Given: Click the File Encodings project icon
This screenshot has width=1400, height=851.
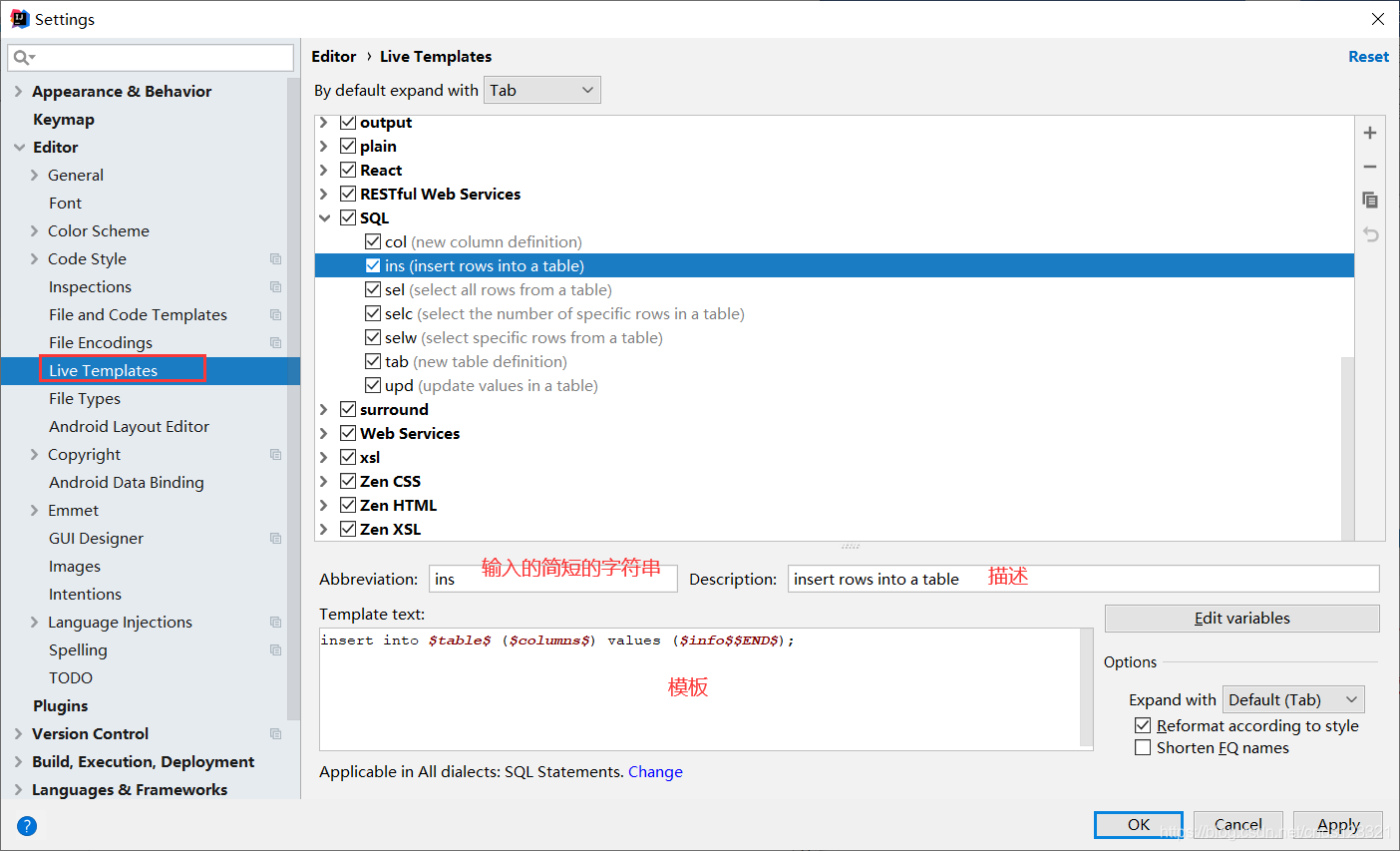Looking at the screenshot, I should point(276,342).
